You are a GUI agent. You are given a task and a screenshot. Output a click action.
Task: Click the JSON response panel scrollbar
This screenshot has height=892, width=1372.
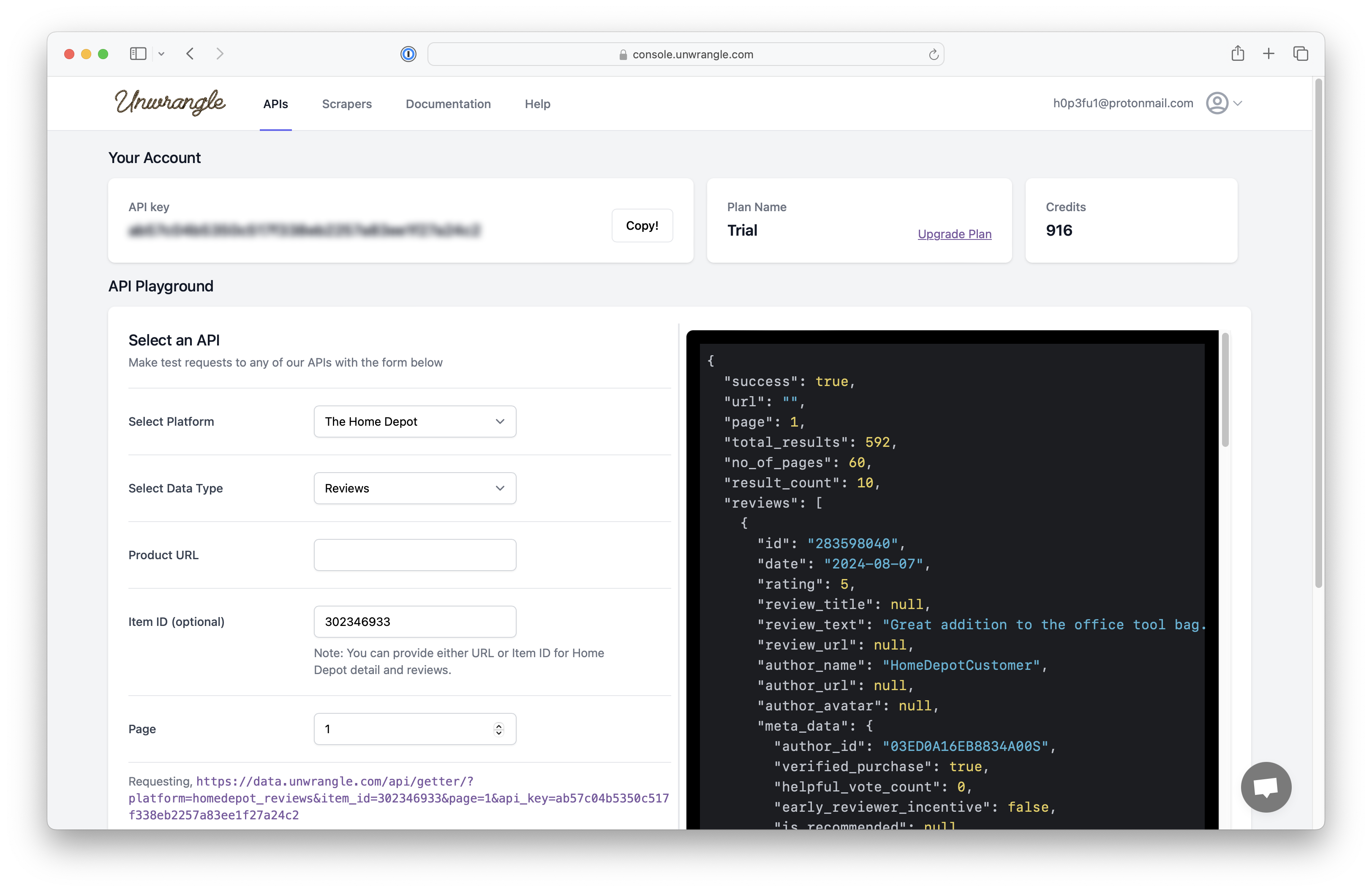(1225, 389)
